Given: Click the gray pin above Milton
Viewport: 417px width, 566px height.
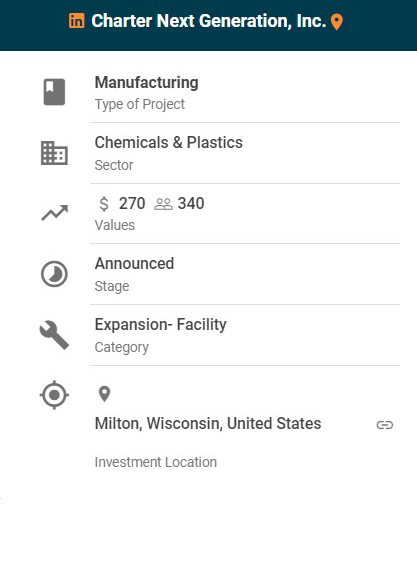Looking at the screenshot, I should [x=104, y=394].
